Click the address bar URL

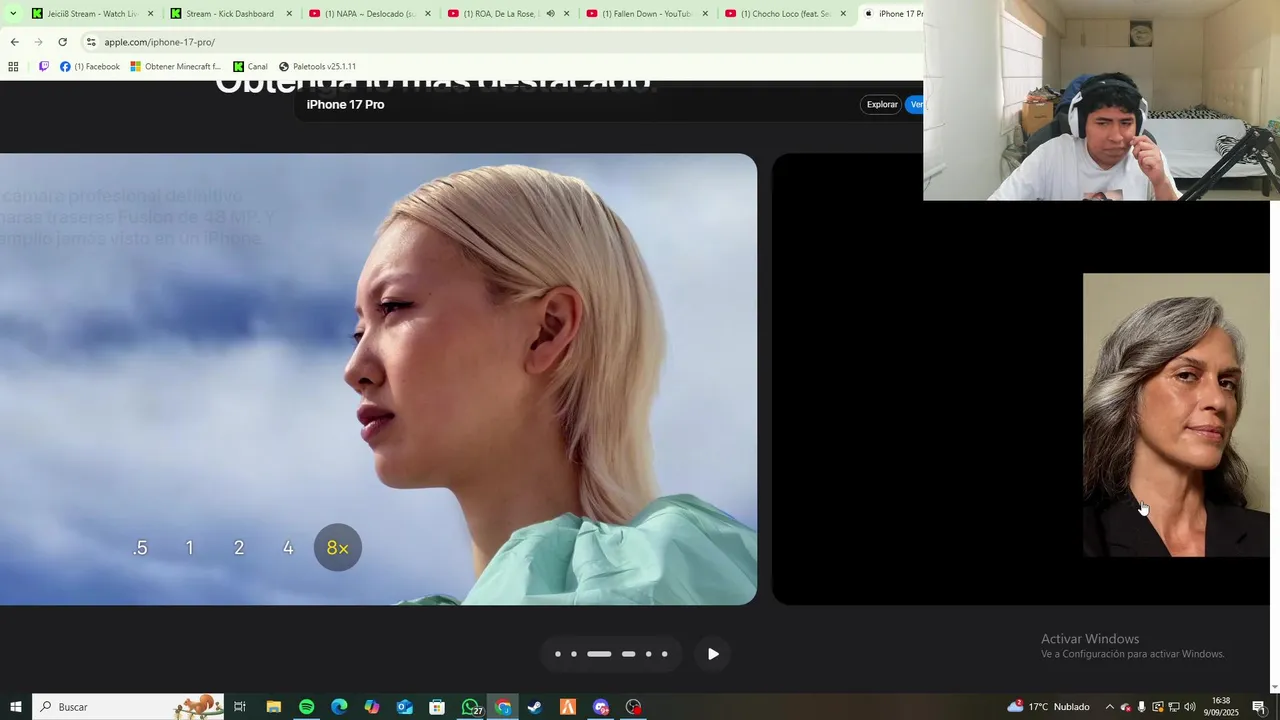159,42
